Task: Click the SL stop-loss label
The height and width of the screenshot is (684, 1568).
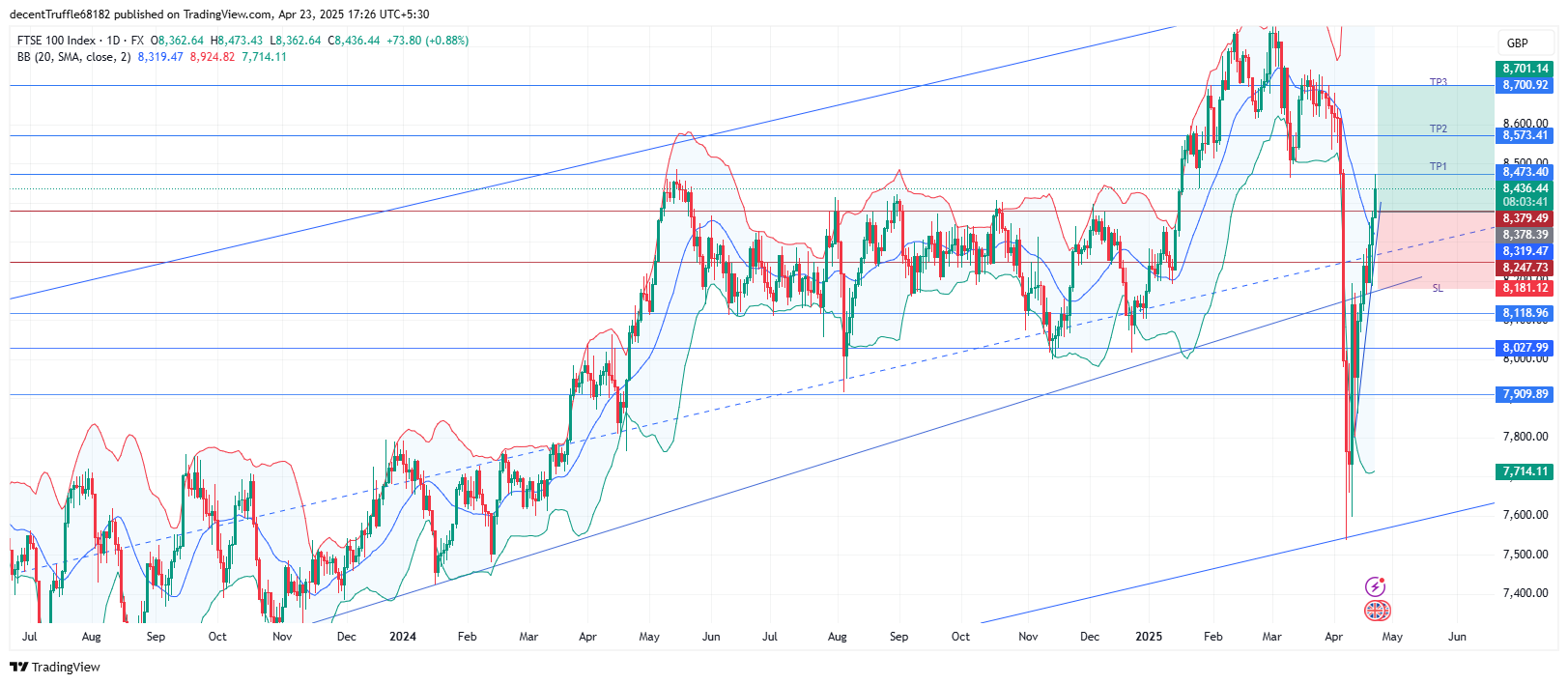Action: (x=1437, y=288)
